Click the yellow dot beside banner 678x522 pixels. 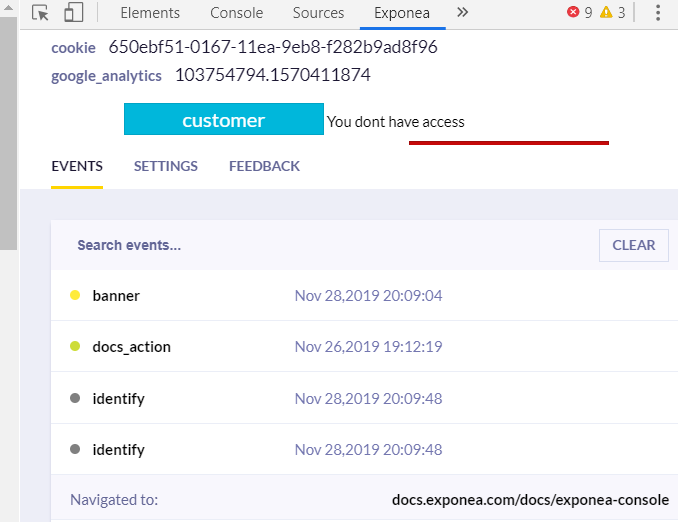75,295
